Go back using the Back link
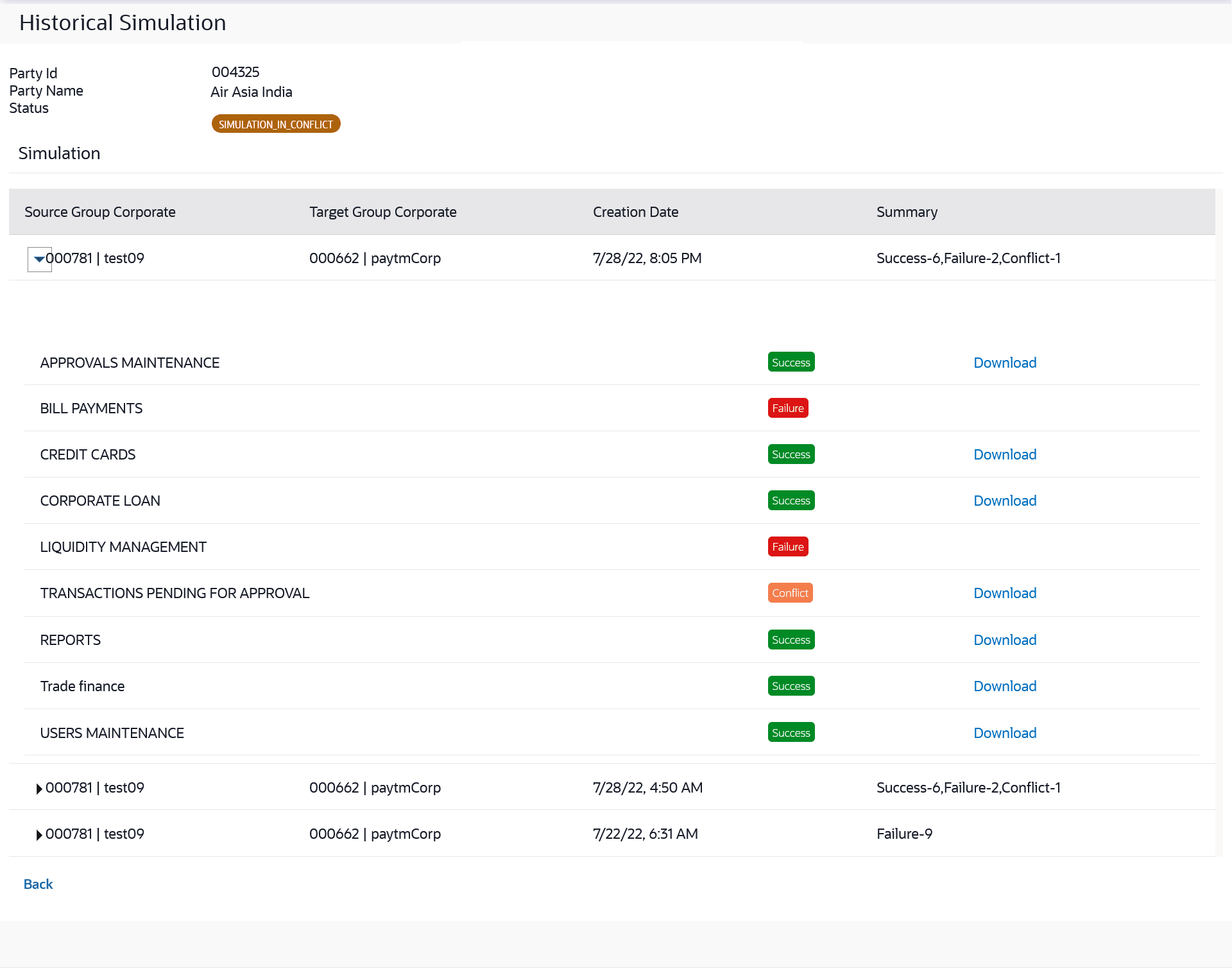Screen dimensions: 1232x971 click(38, 884)
